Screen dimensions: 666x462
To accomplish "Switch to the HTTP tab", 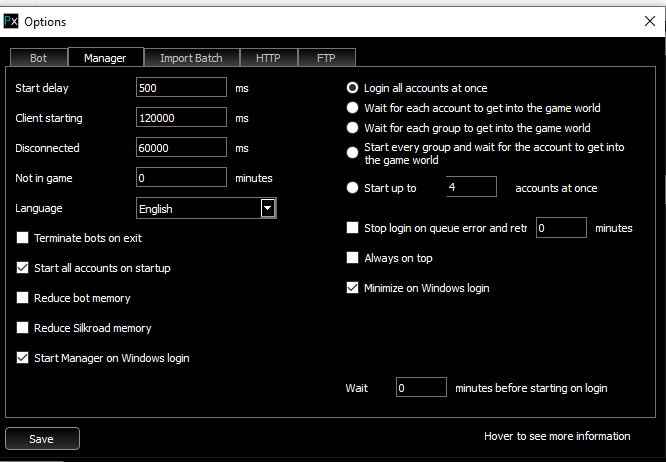I will pos(268,58).
